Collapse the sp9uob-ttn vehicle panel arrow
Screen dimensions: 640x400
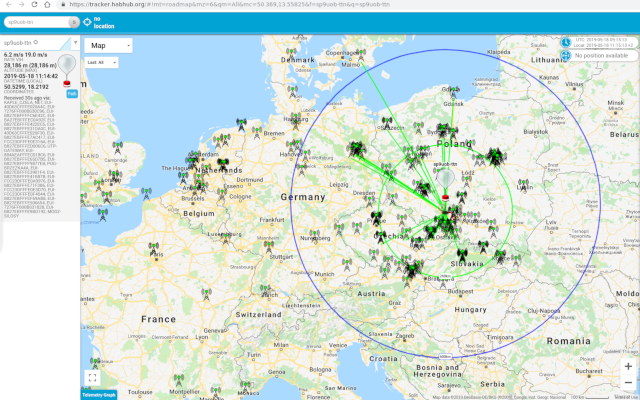click(x=76, y=44)
